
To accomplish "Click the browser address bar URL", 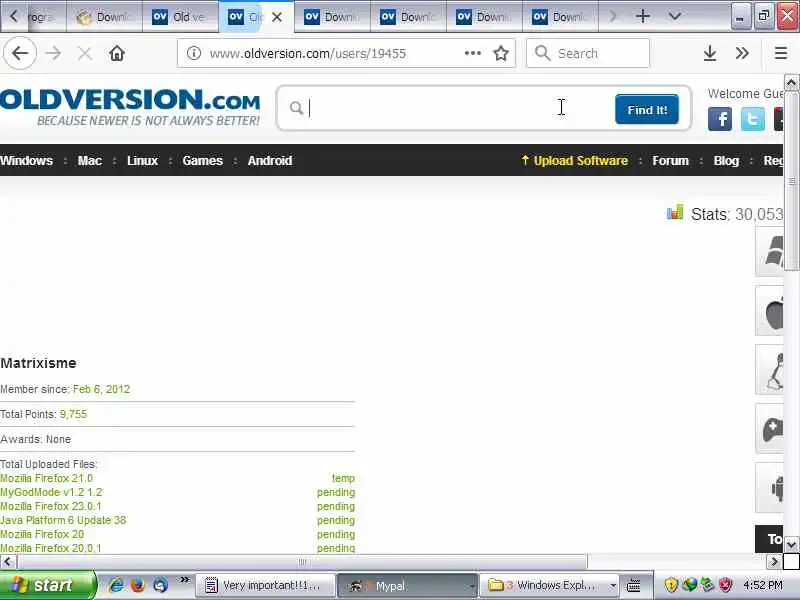I will (x=308, y=54).
